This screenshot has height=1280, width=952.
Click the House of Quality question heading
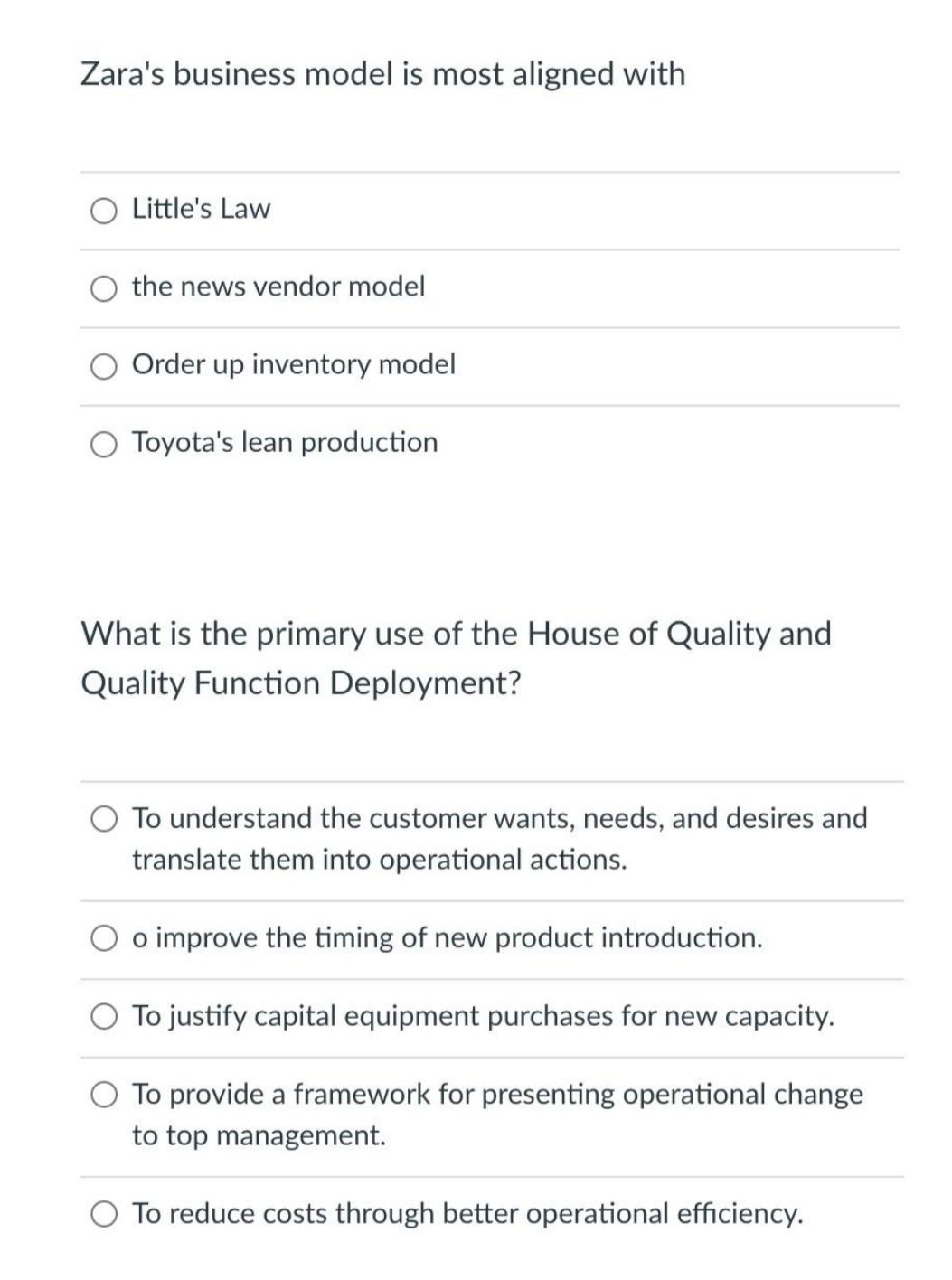tap(455, 633)
